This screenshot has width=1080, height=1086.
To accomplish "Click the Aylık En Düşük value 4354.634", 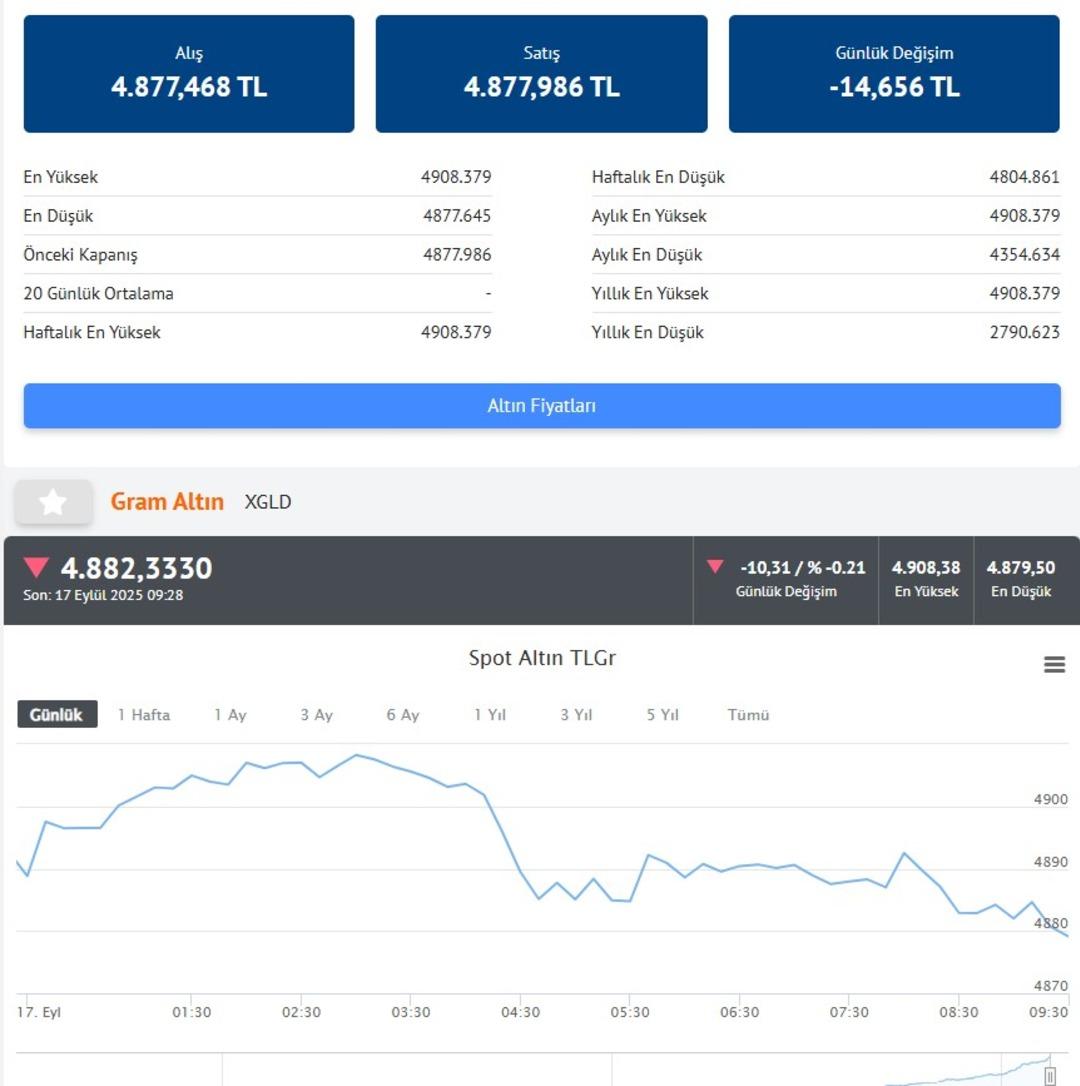I will [1025, 255].
